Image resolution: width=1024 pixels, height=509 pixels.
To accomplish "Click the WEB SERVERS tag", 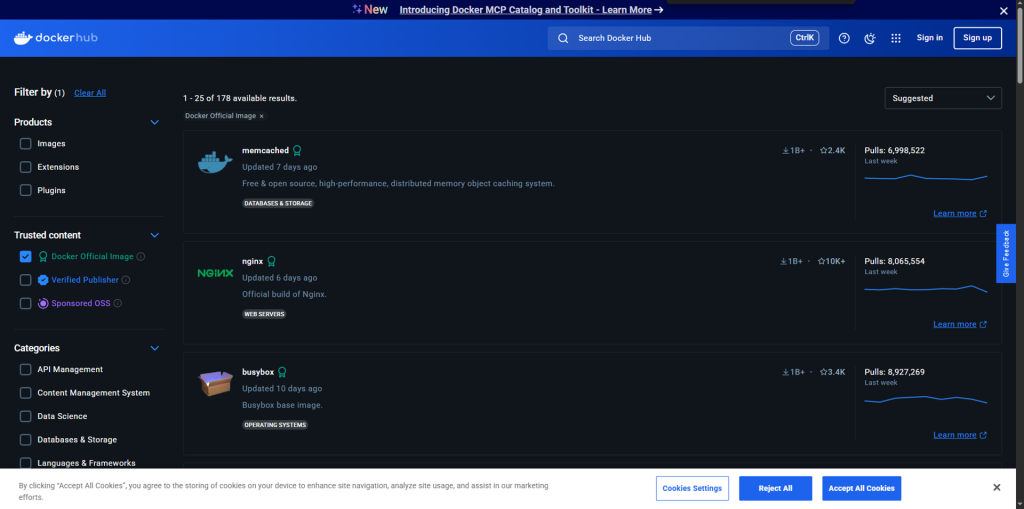I will 264,314.
